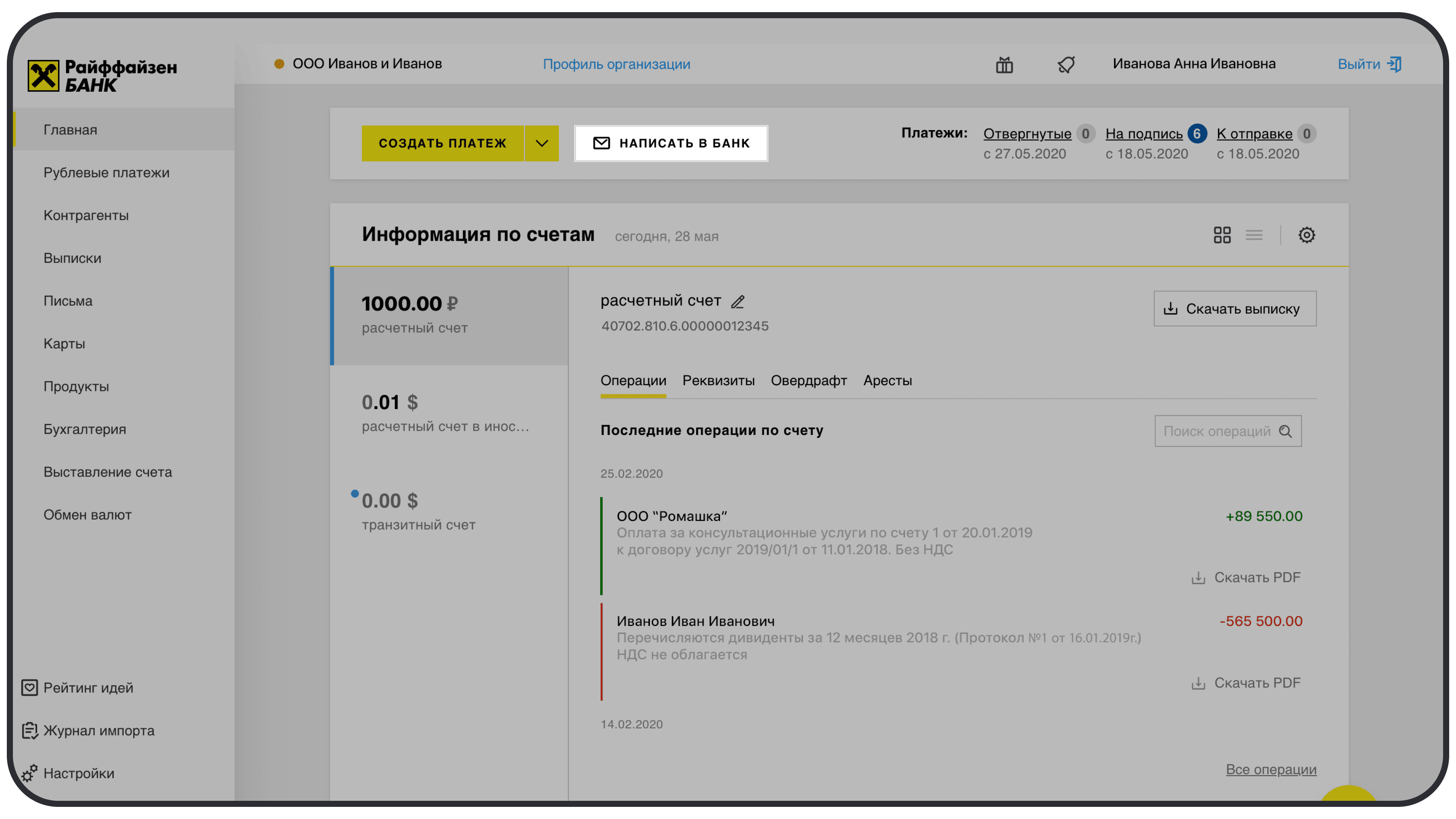This screenshot has height=819, width=1456.
Task: Click Выйти logout link
Action: coord(1359,64)
